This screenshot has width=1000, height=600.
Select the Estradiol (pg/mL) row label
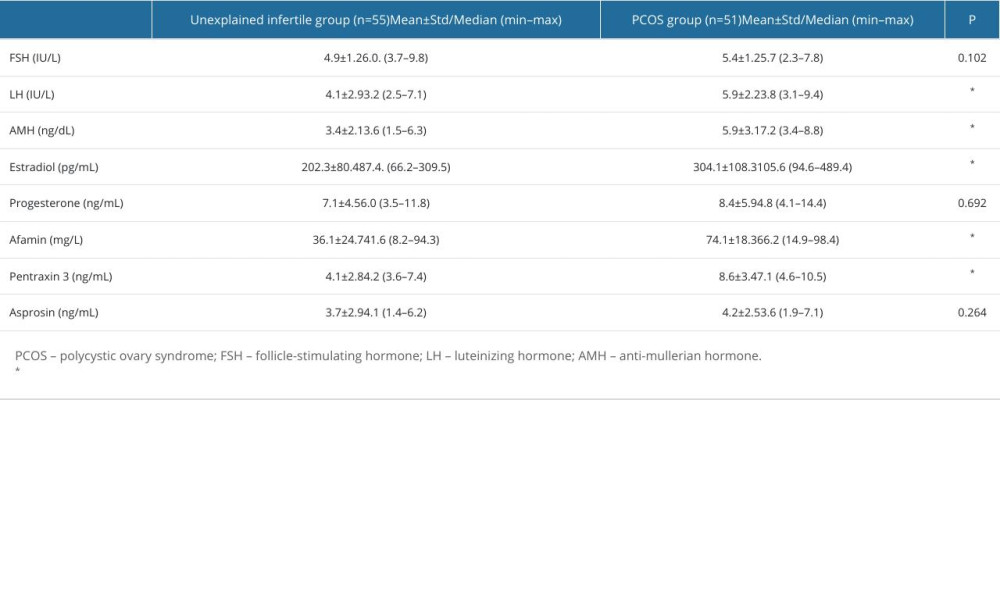coord(54,167)
